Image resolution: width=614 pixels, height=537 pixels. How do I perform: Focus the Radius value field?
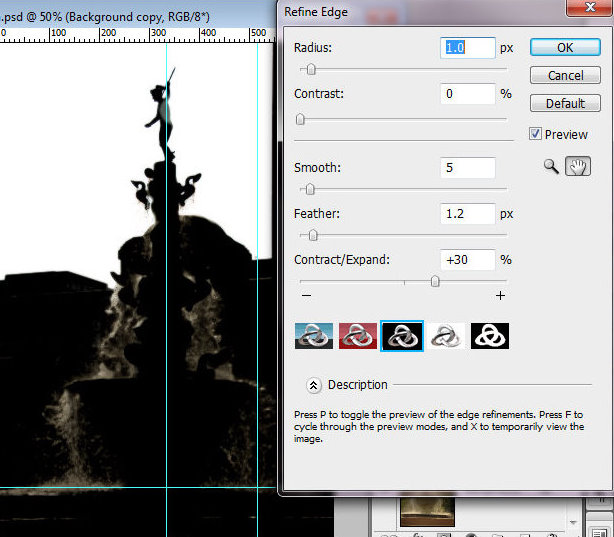click(468, 48)
